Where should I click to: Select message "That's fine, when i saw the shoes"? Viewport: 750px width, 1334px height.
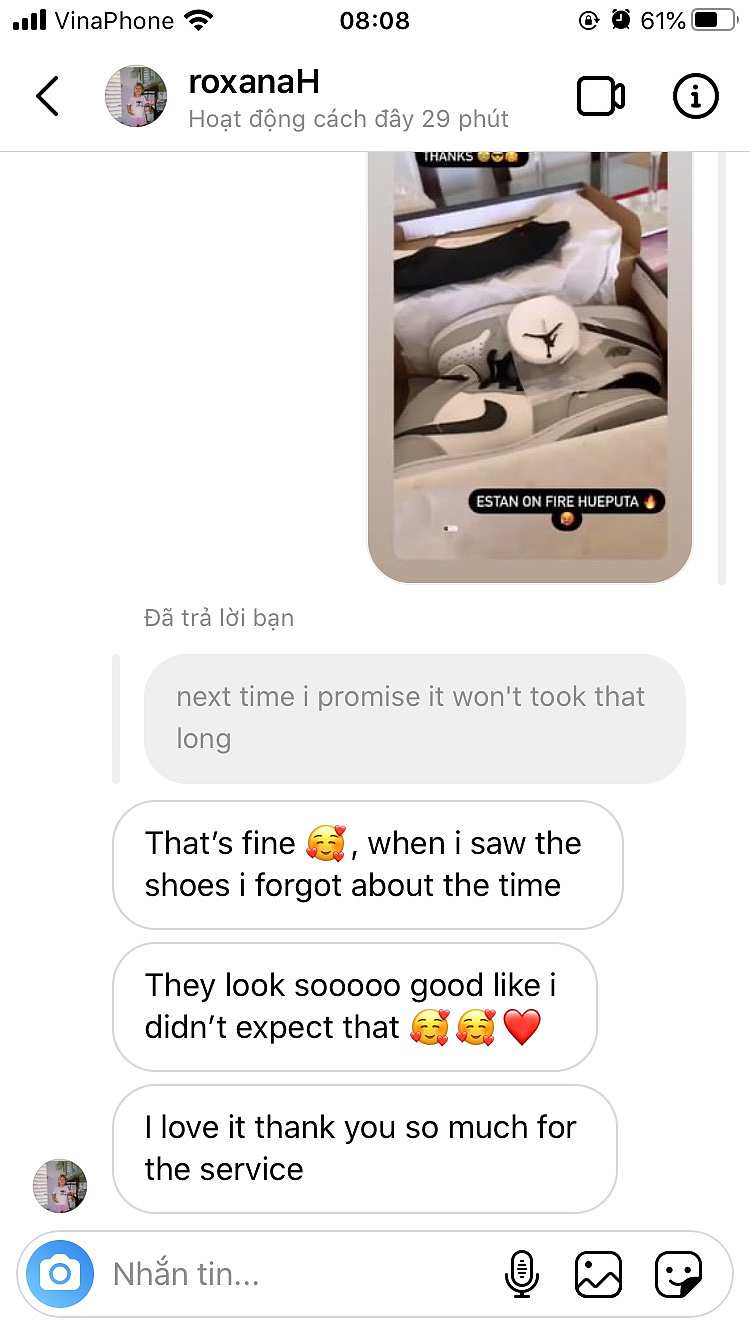367,864
